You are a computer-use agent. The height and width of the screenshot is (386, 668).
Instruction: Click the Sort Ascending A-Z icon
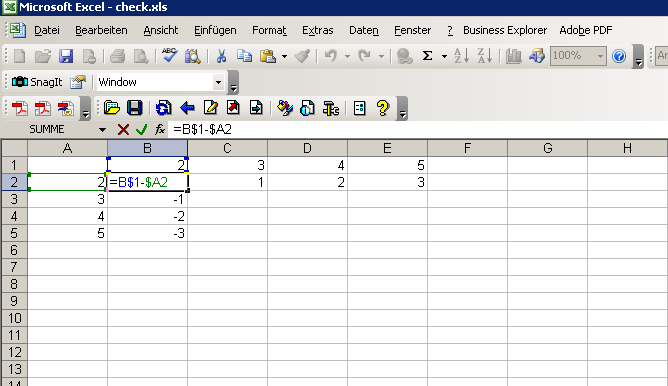[x=461, y=56]
